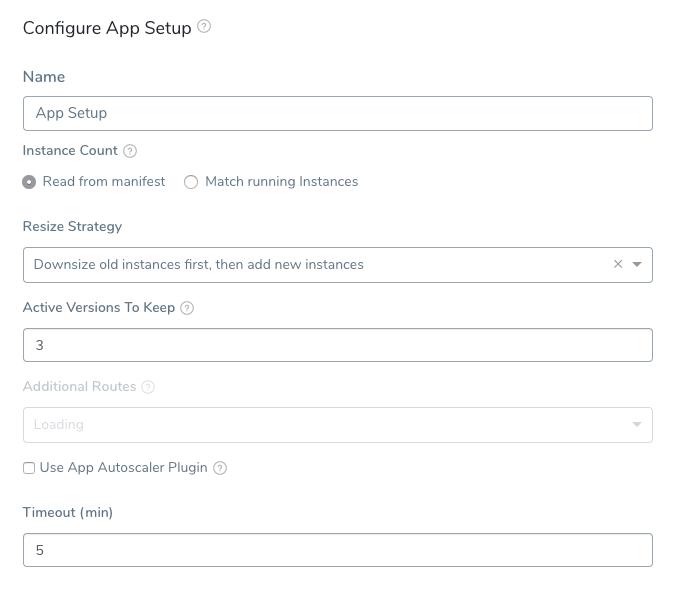This screenshot has height=601, width=675.
Task: Expand the Resize Strategy dropdown arrow
Action: (x=637, y=264)
